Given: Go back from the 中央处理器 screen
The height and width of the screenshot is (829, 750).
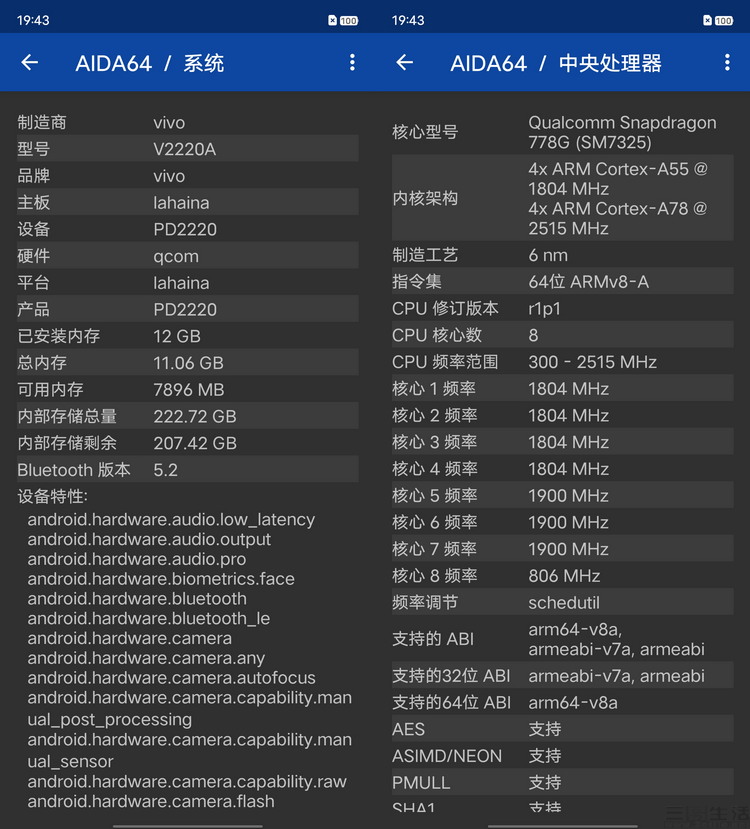Looking at the screenshot, I should [405, 63].
